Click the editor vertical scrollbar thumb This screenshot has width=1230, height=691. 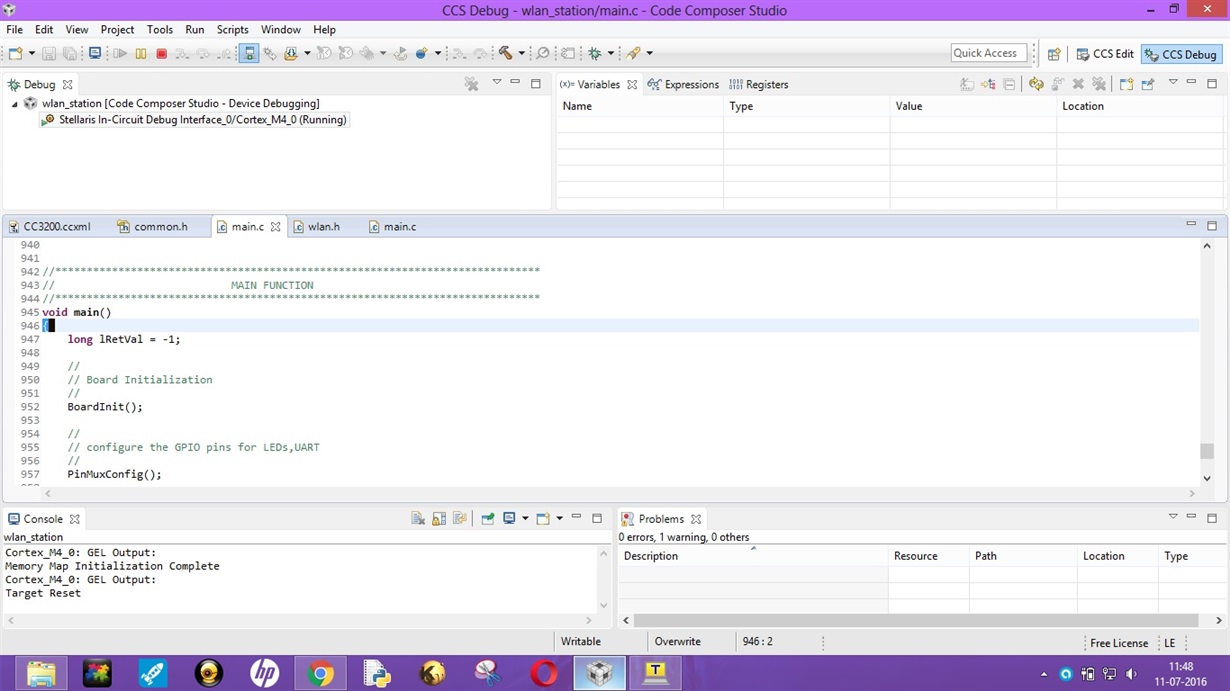tap(1207, 451)
